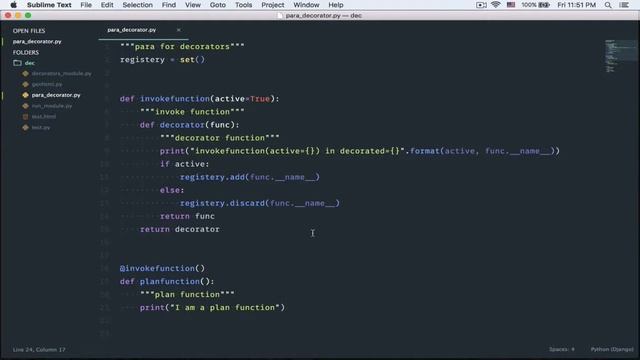Click the battery 100% indicator

pos(535,5)
